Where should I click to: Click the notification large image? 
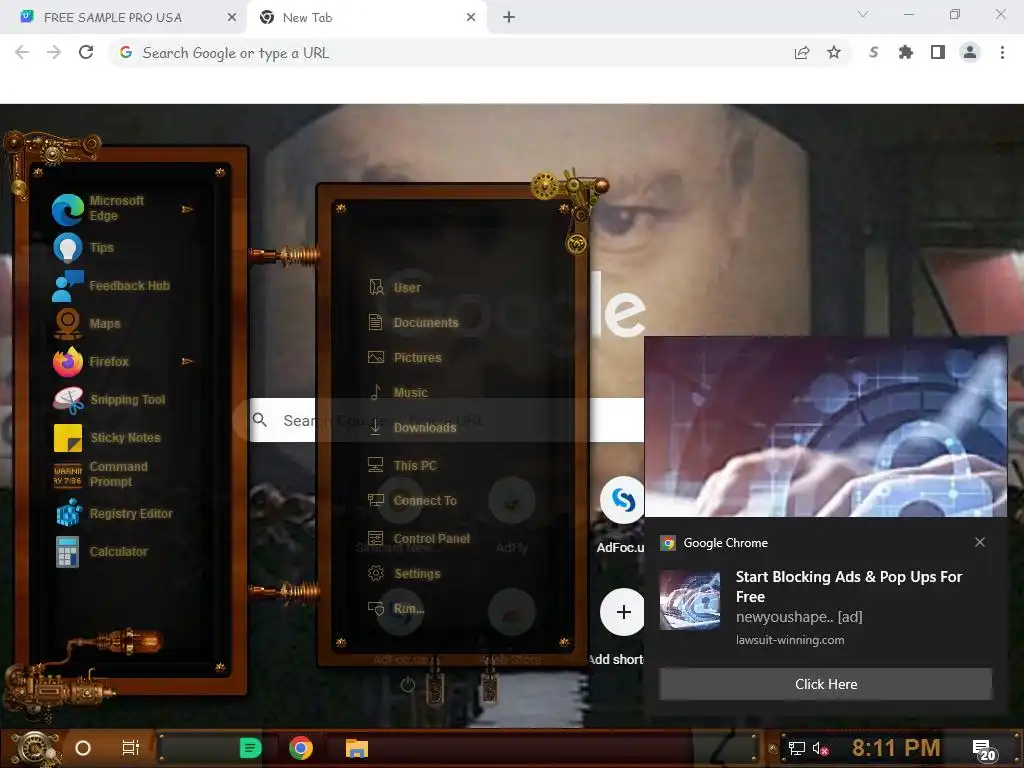click(825, 426)
